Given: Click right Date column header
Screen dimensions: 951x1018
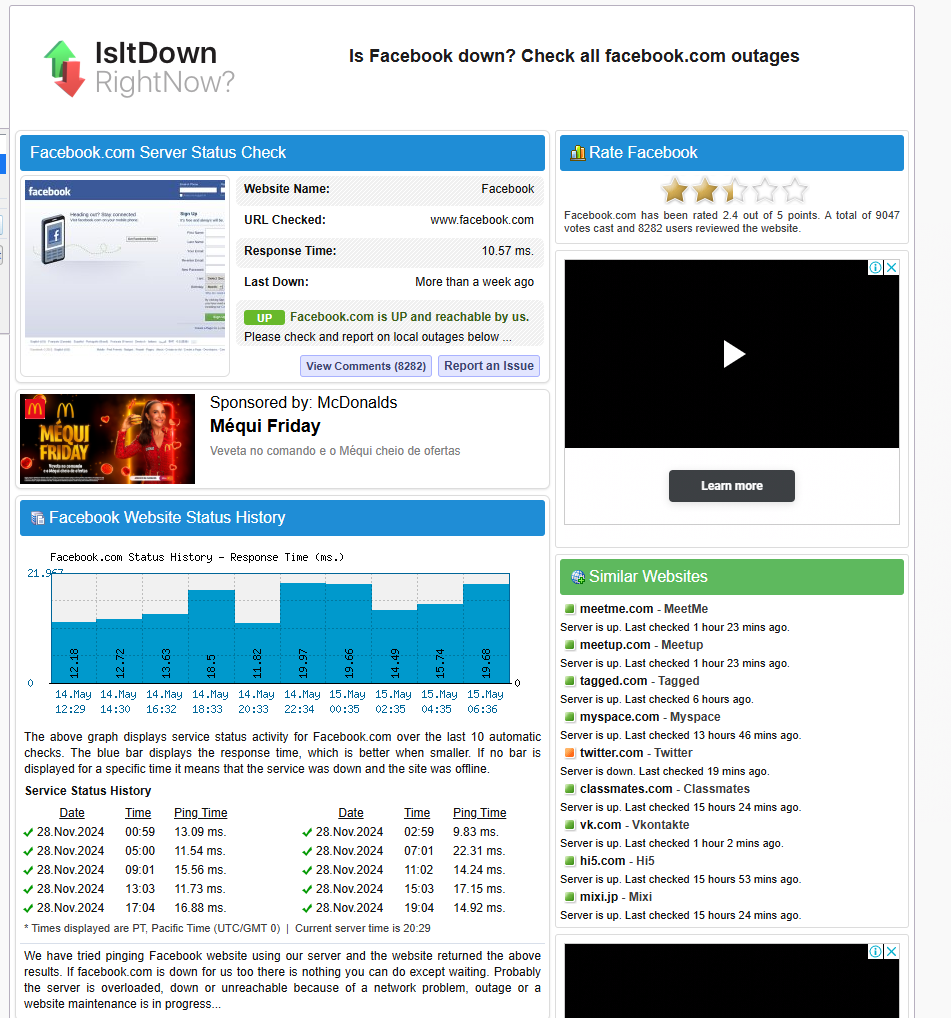Looking at the screenshot, I should pos(351,813).
